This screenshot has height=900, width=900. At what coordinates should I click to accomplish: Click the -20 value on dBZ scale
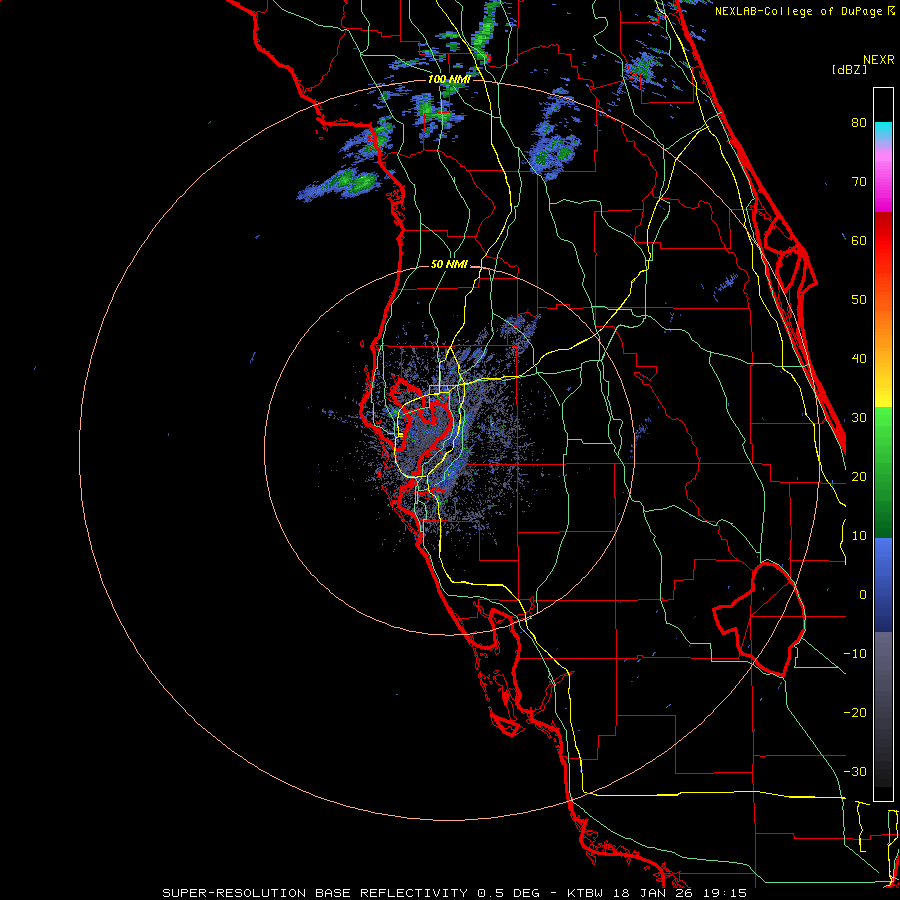coord(855,712)
